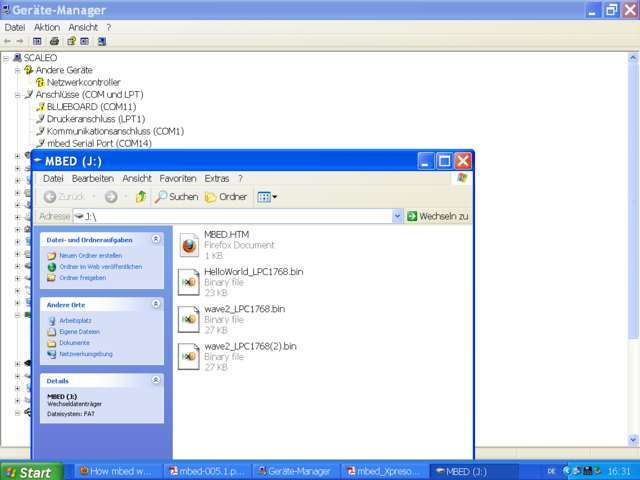Select HelloWorld_LPC1768.bin file name text
Image resolution: width=640 pixels, height=480 pixels.
pos(253,272)
